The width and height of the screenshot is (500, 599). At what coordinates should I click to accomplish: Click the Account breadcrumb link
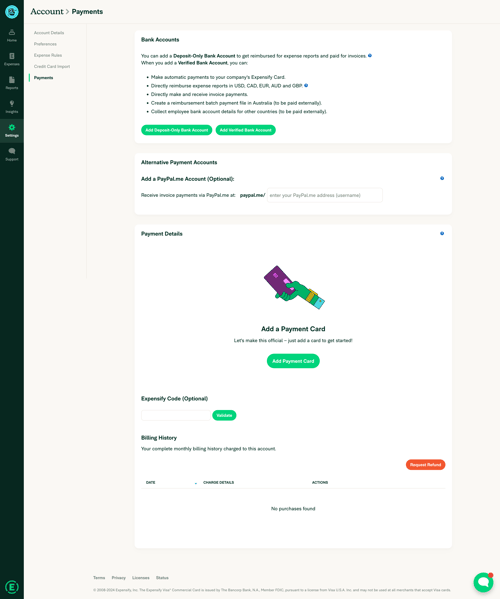pyautogui.click(x=47, y=11)
